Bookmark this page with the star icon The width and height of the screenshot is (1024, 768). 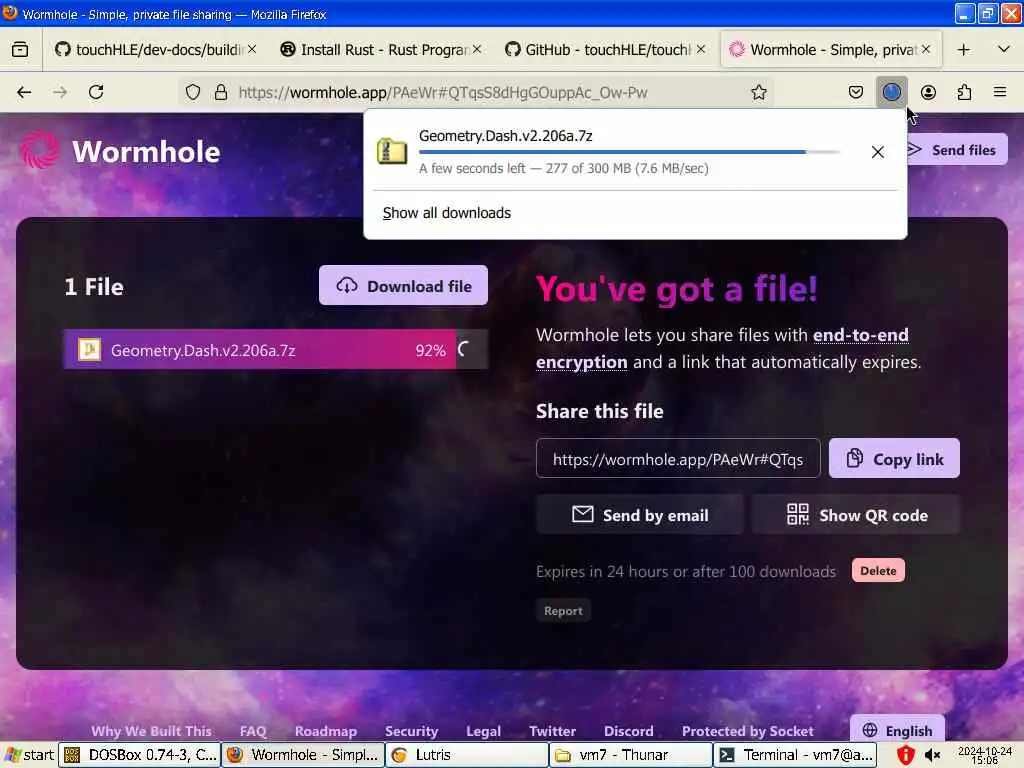(758, 92)
